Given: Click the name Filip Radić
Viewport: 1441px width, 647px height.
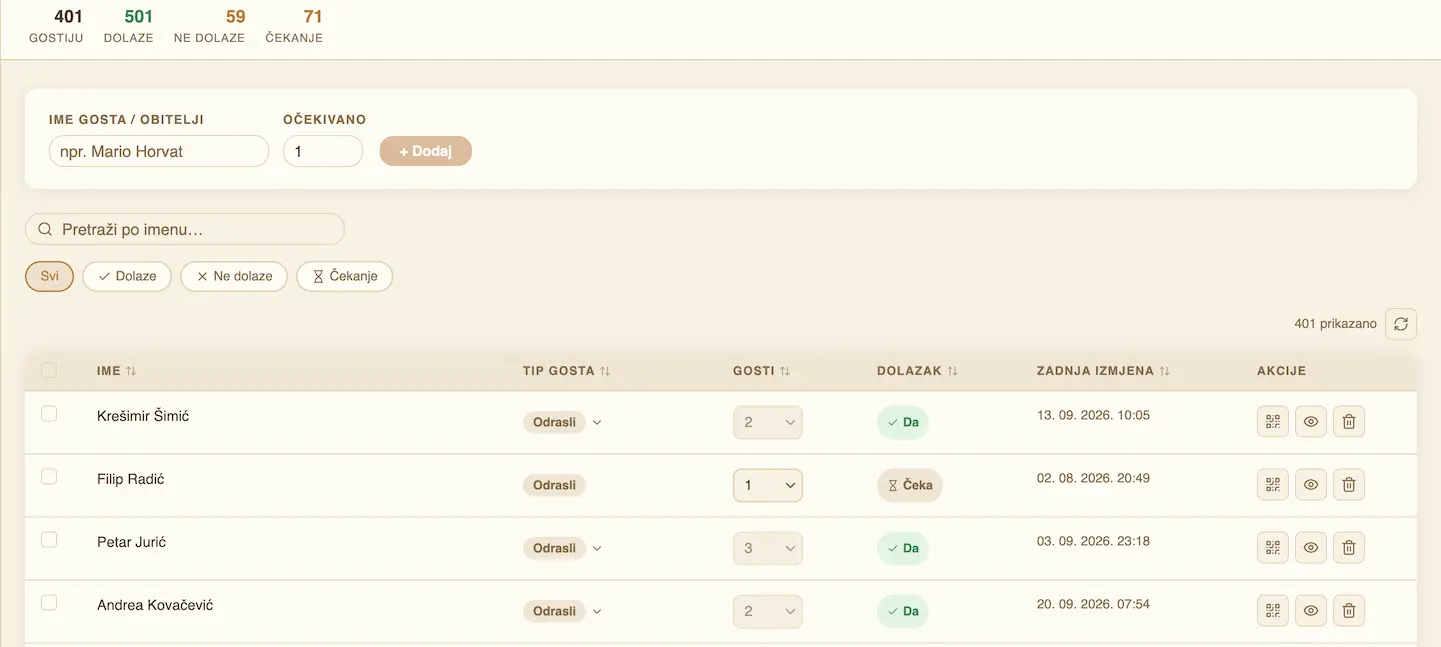Looking at the screenshot, I should (131, 479).
